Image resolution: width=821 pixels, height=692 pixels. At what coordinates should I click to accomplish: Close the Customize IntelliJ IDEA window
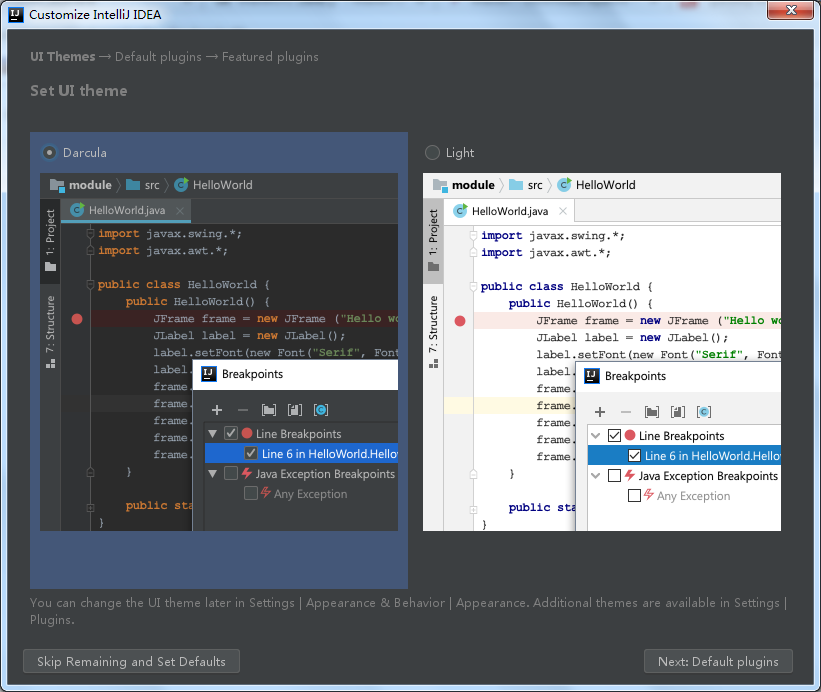(x=790, y=11)
